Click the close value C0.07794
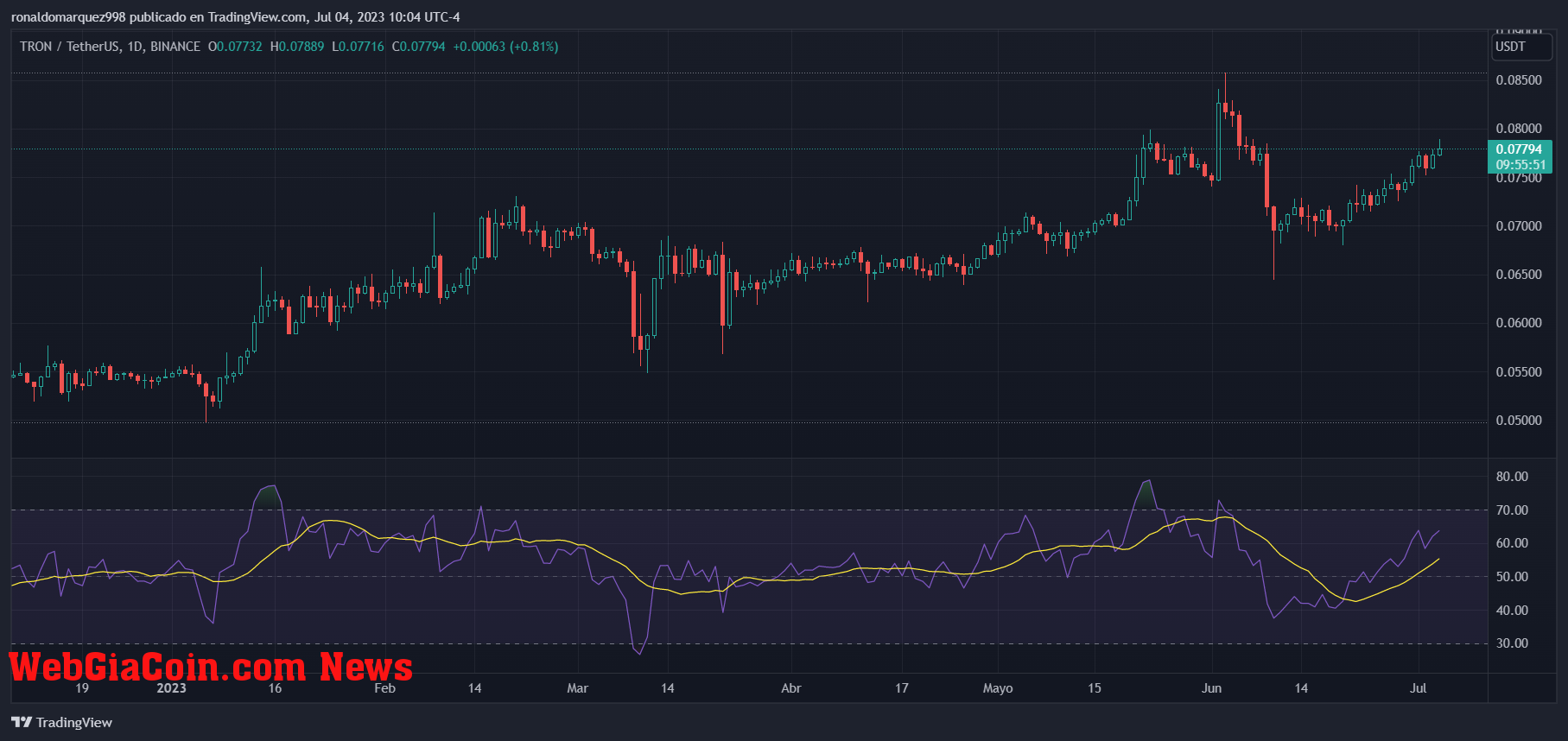The width and height of the screenshot is (1568, 741). pos(419,47)
